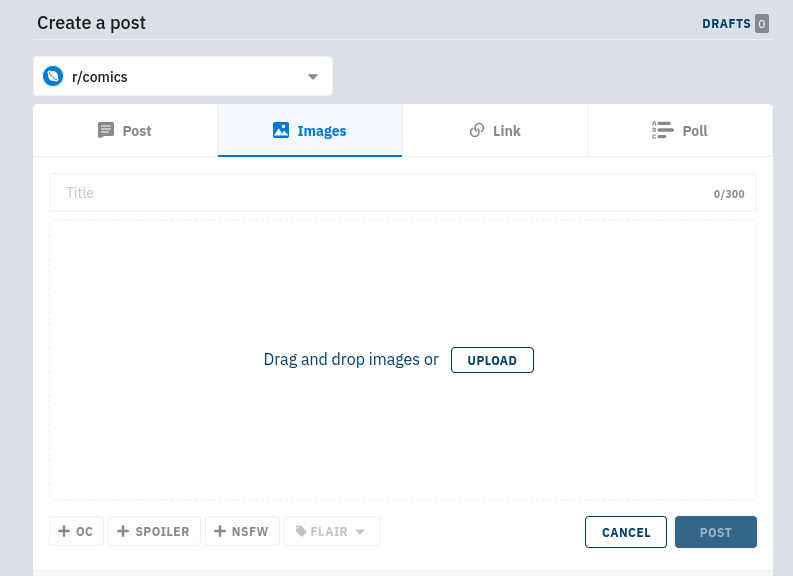Screen dimensions: 793x576
Task: Click the UPLOAD button
Action: (x=492, y=360)
